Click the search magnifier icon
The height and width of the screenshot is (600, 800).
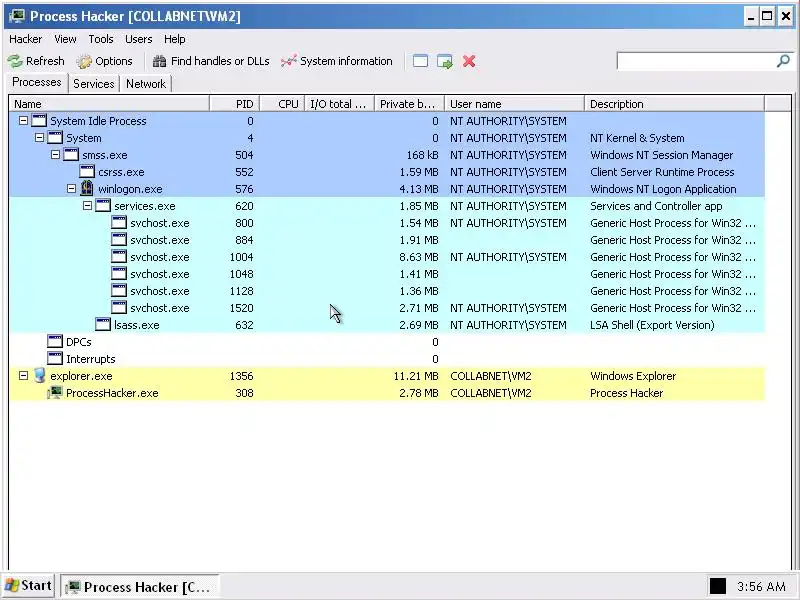pyautogui.click(x=783, y=61)
